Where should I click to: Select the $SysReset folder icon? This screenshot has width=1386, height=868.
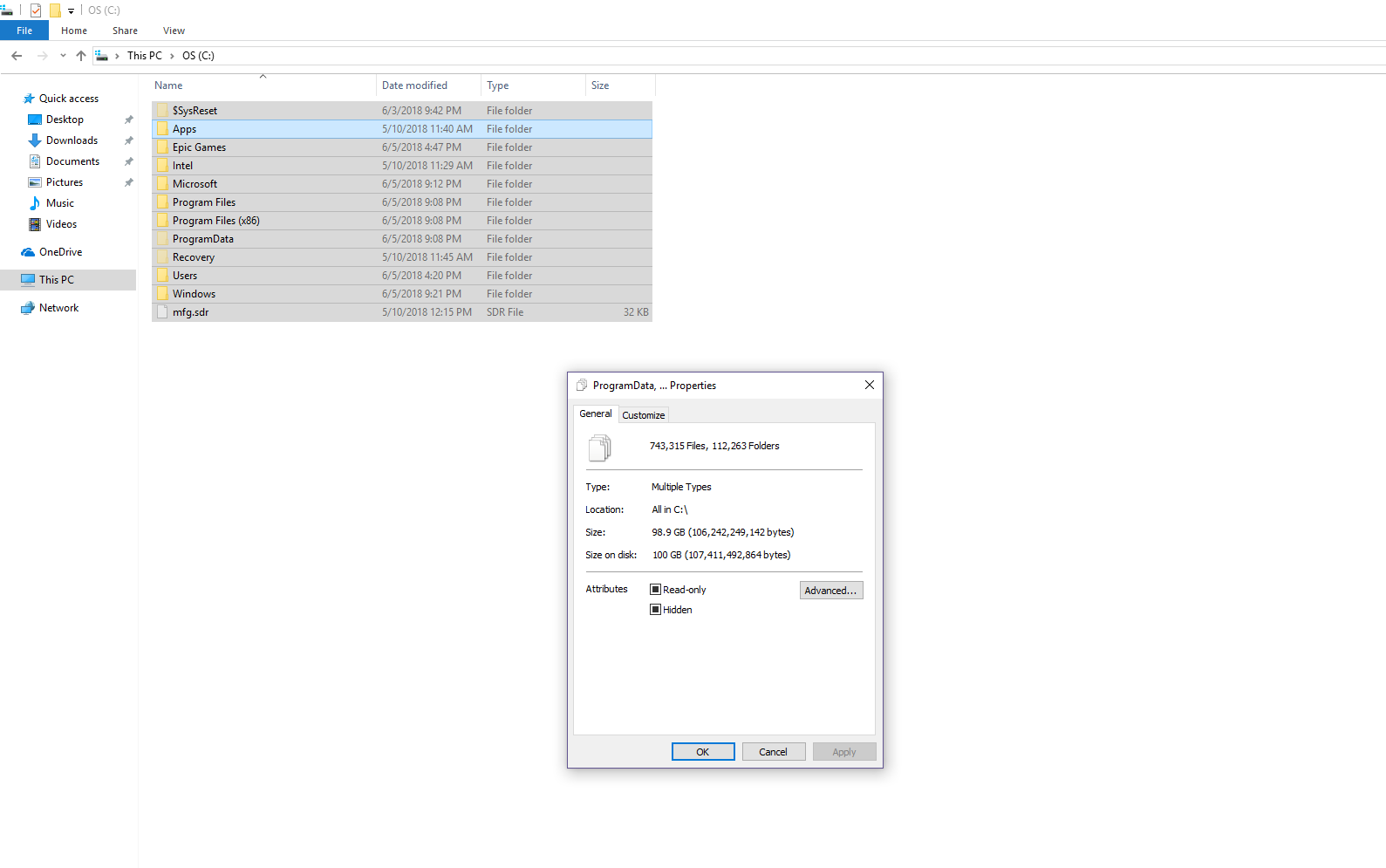[x=162, y=111]
